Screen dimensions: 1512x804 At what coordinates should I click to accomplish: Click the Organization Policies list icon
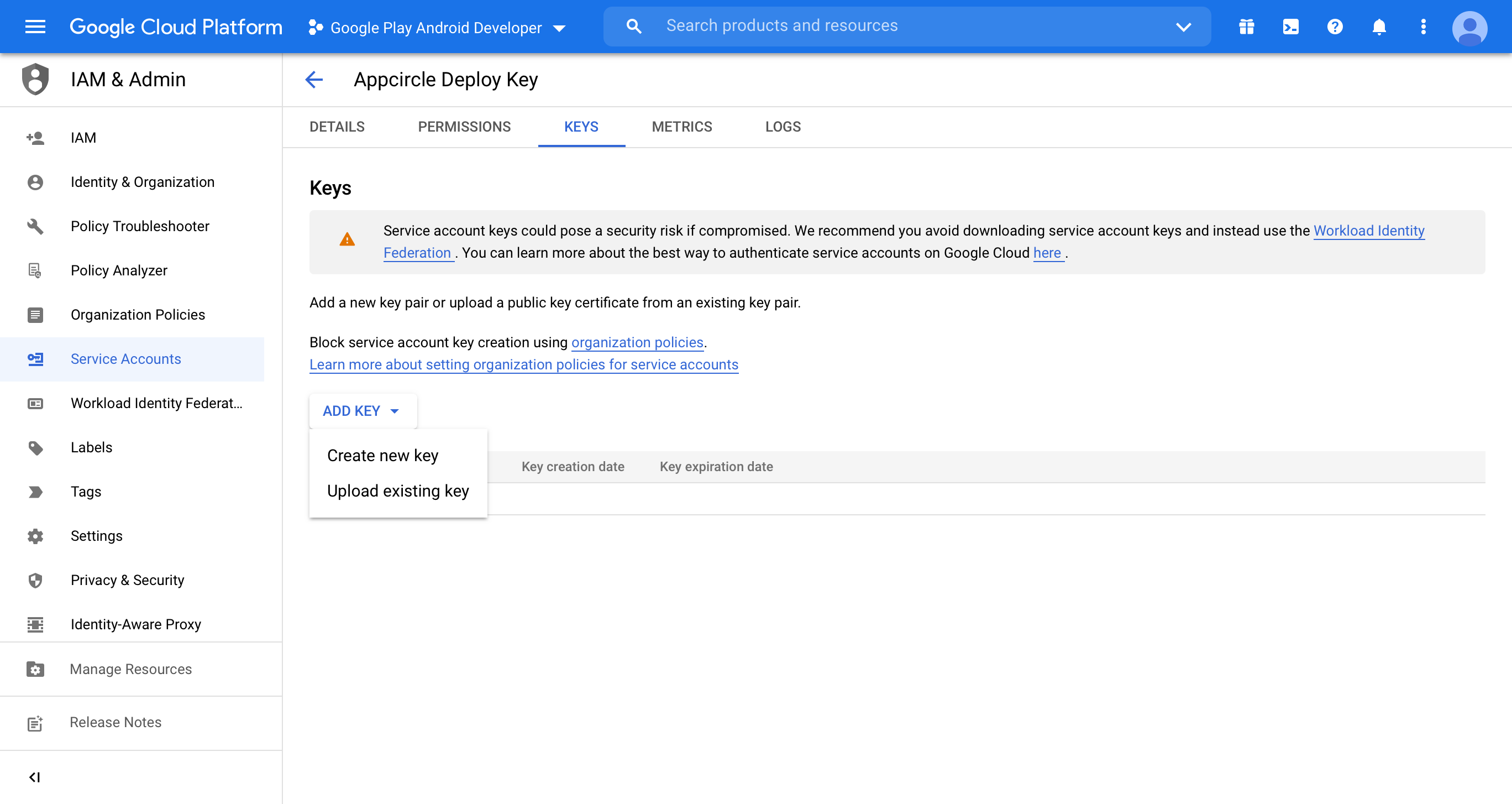(x=35, y=315)
